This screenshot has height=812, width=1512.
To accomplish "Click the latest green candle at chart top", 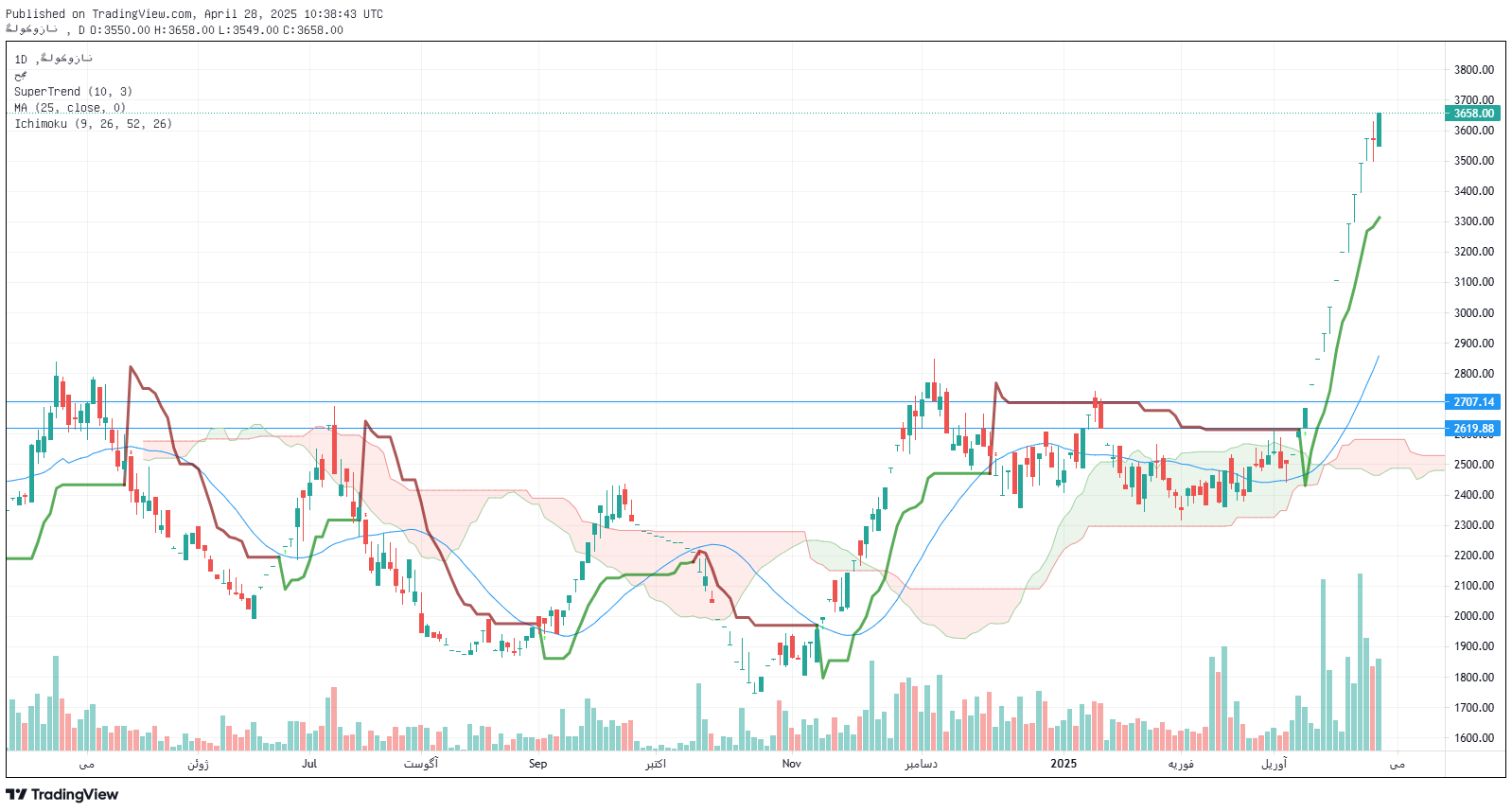I will pos(1380,130).
